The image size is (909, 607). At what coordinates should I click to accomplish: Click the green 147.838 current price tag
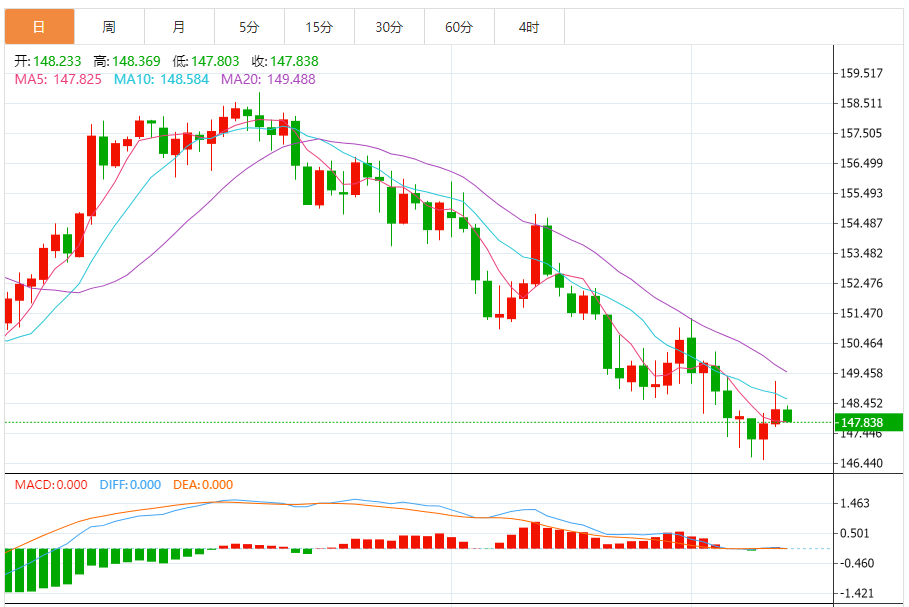[868, 423]
